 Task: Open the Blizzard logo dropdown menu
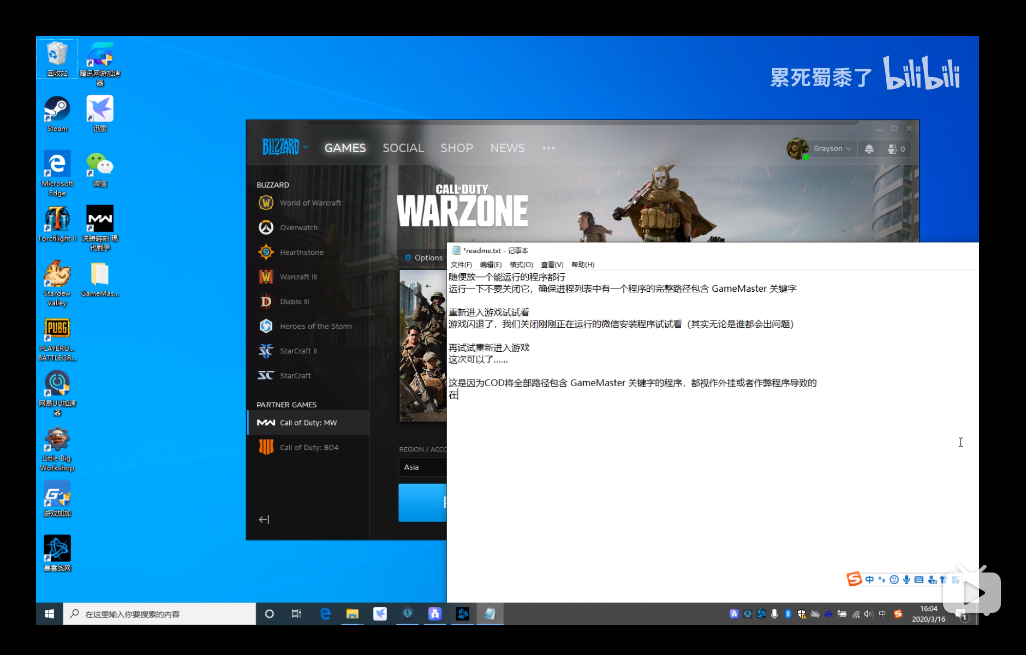click(284, 148)
